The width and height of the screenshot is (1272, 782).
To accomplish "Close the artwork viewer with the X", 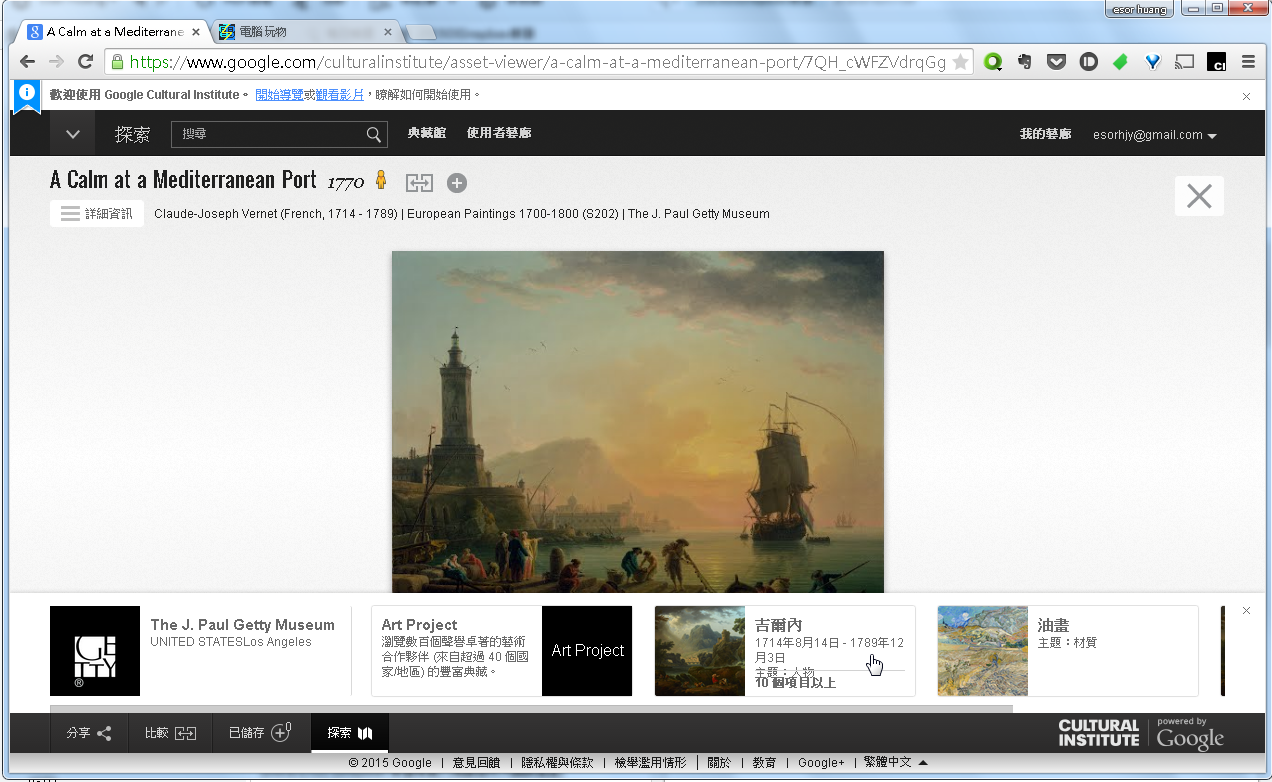I will click(x=1199, y=196).
